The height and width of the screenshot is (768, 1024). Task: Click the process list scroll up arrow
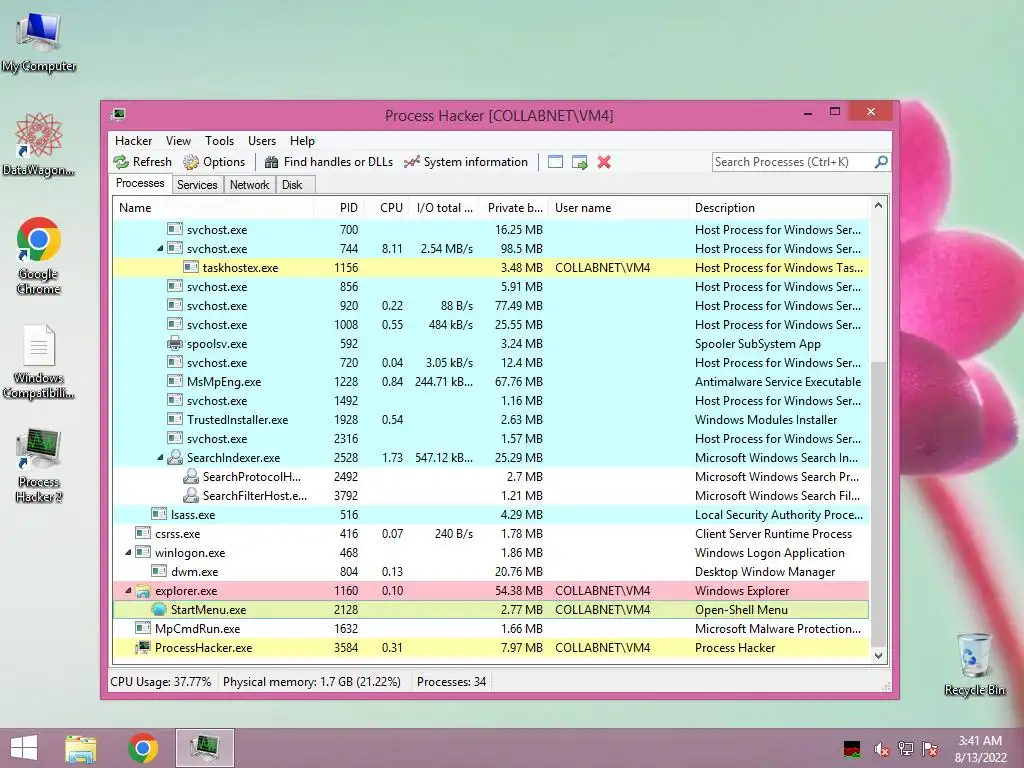[878, 205]
